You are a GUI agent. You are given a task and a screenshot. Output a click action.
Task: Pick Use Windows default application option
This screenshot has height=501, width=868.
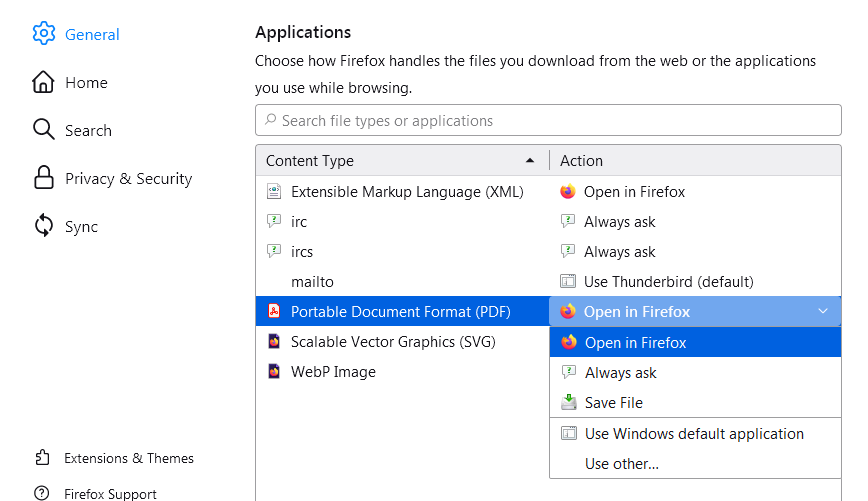694,434
